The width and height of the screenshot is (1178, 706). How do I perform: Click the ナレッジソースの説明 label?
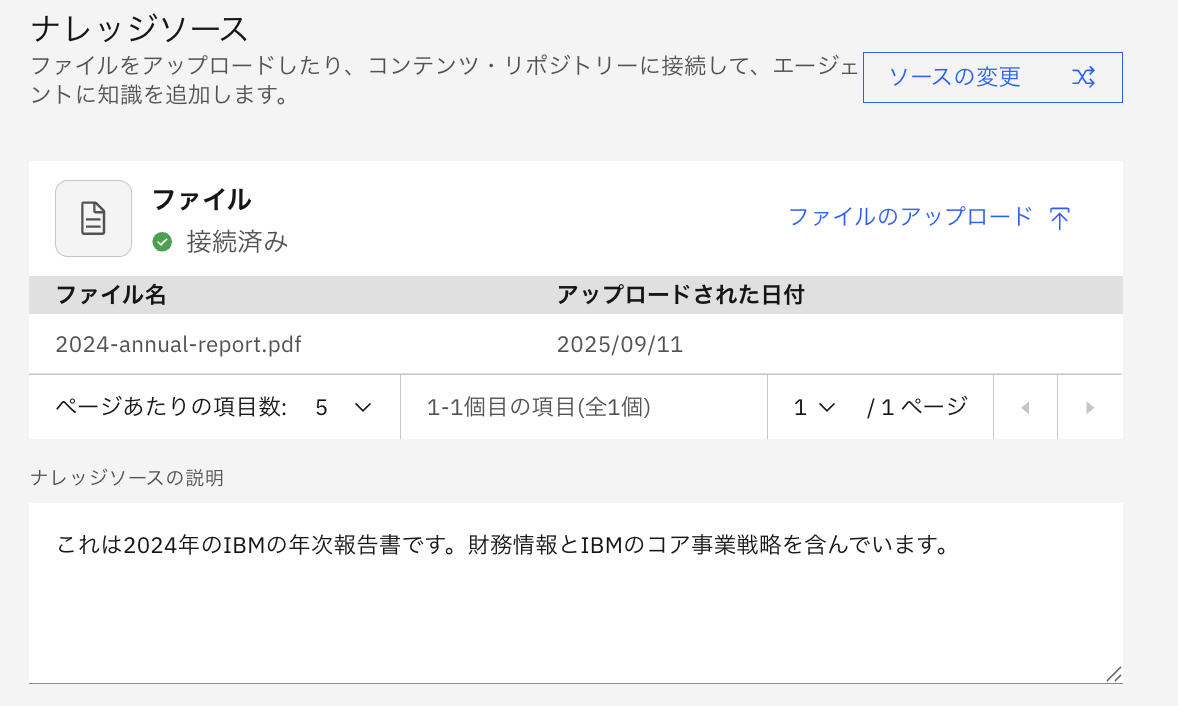tap(127, 478)
